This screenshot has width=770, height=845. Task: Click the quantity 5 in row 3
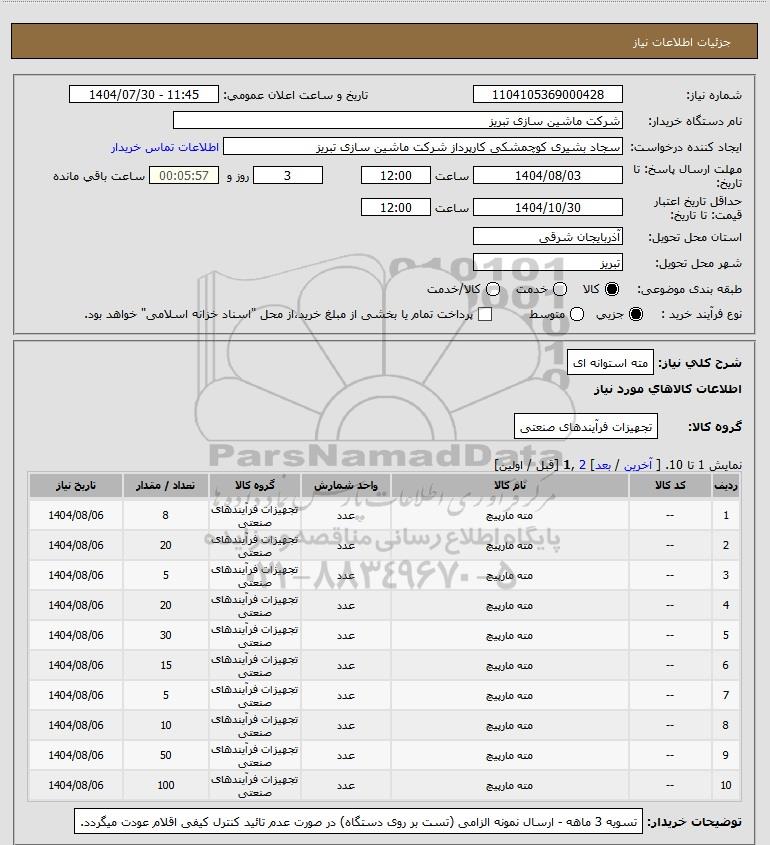(165, 576)
